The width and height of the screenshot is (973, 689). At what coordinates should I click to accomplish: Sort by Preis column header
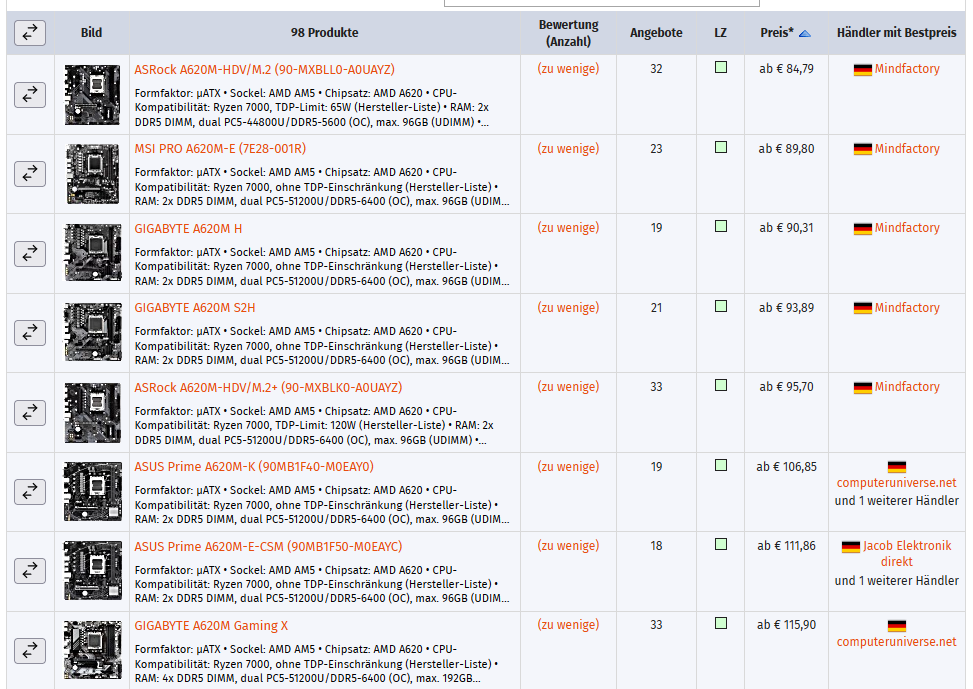point(777,33)
